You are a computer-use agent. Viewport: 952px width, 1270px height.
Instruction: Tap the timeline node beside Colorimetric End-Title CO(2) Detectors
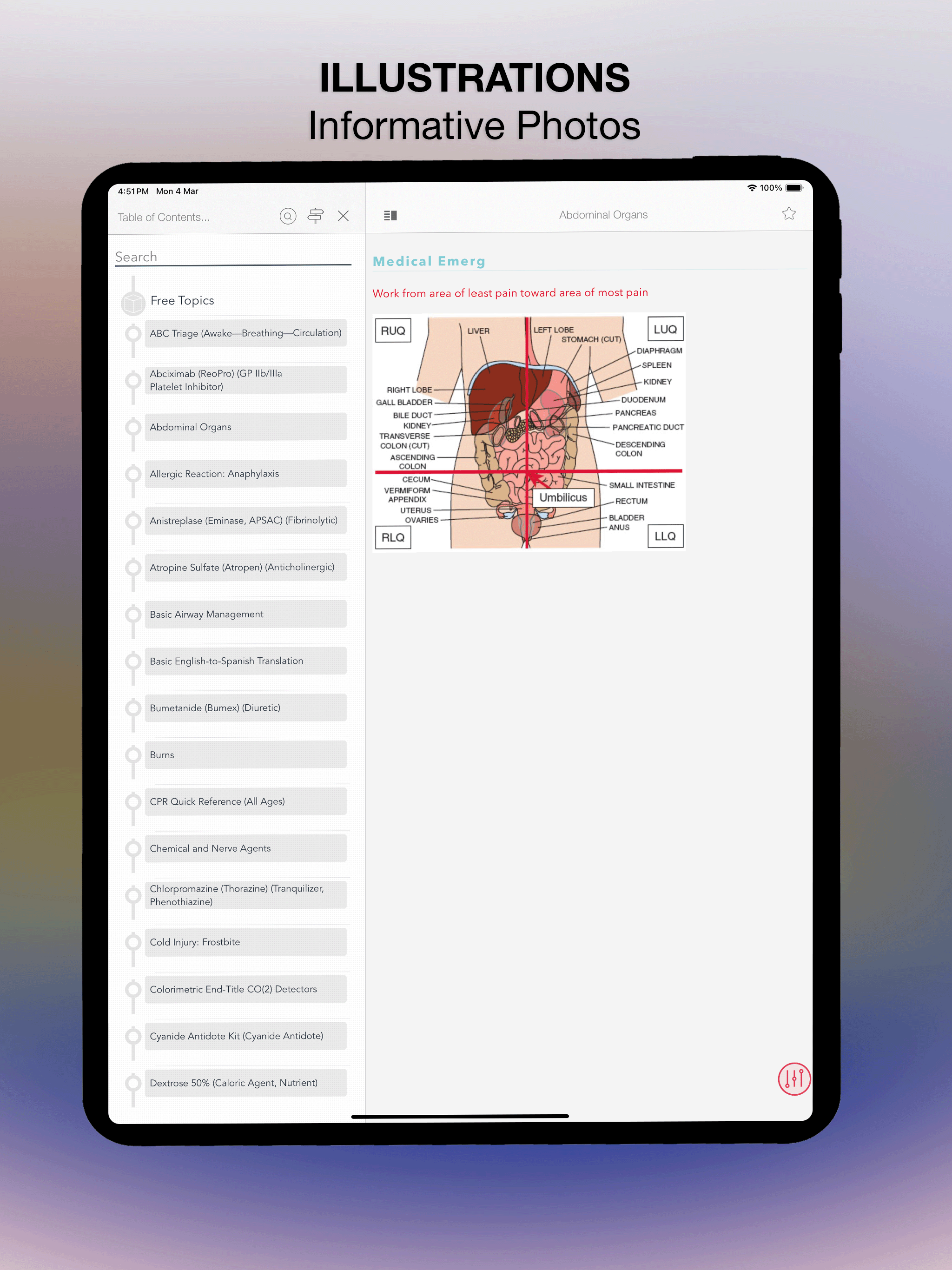click(133, 989)
